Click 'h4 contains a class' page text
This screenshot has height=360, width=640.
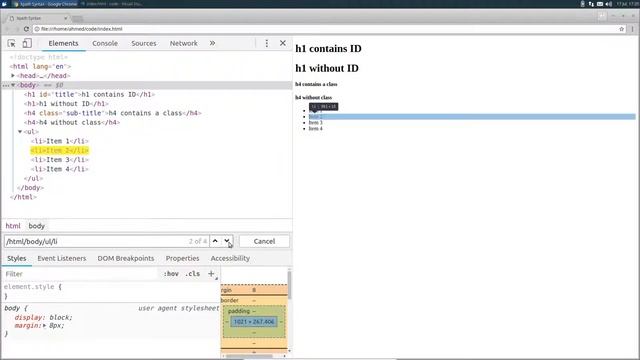click(316, 84)
